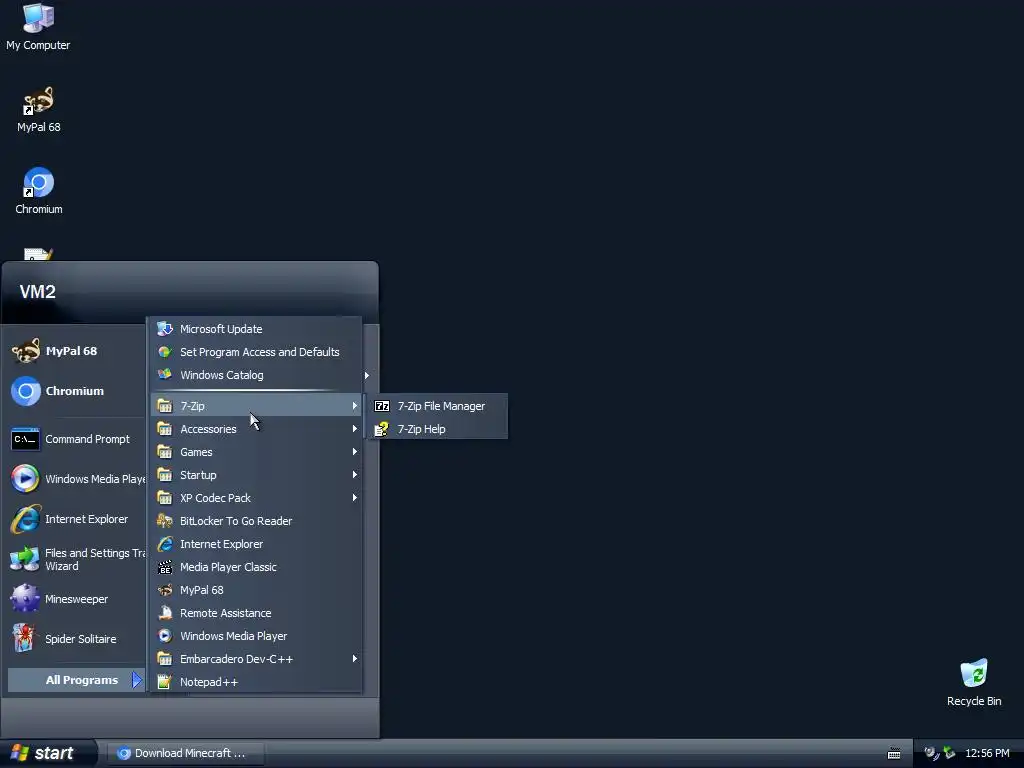Viewport: 1024px width, 768px height.
Task: Click Minesweeper text label
Action: [x=76, y=599]
